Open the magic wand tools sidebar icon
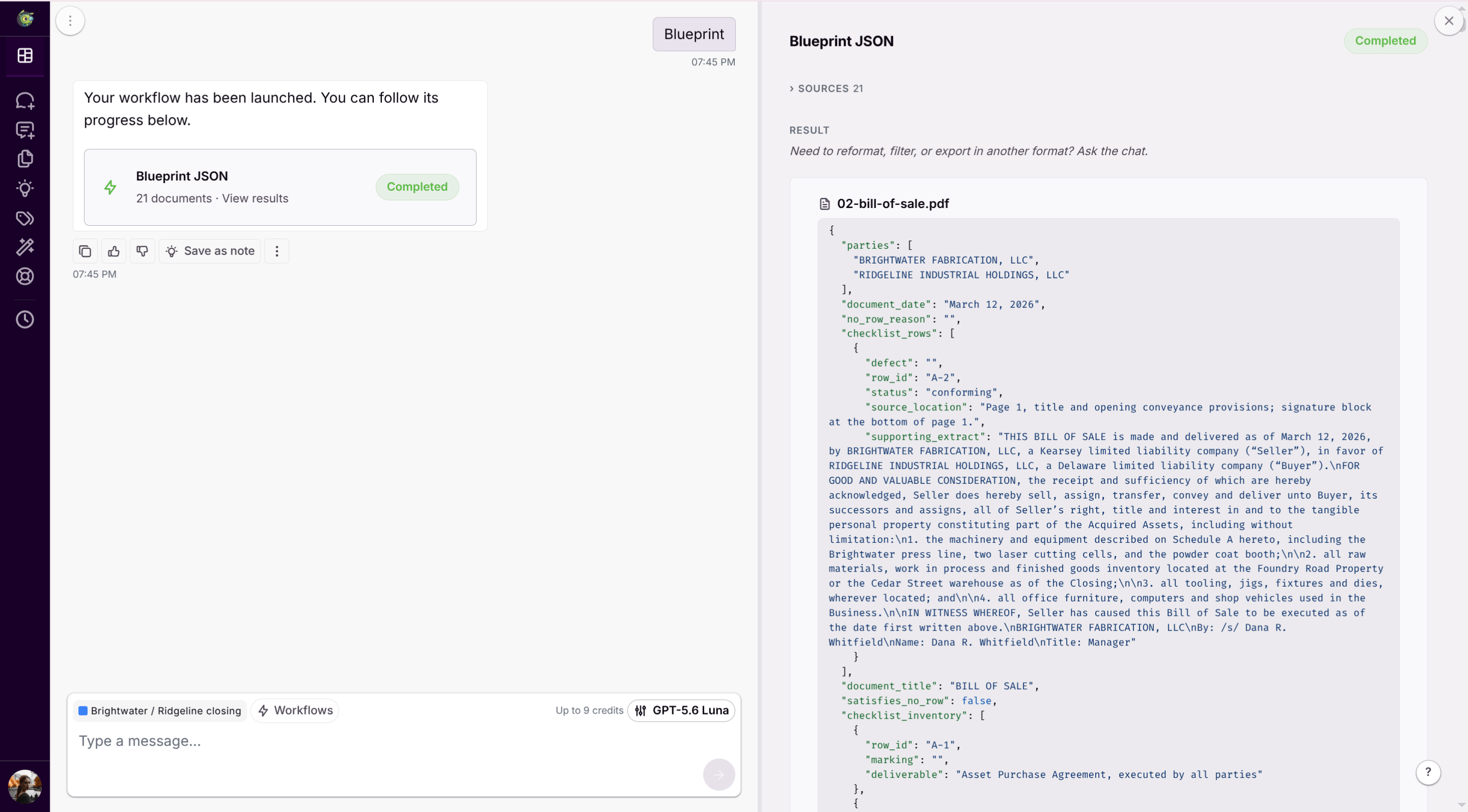Viewport: 1468px width, 812px height. 25,247
